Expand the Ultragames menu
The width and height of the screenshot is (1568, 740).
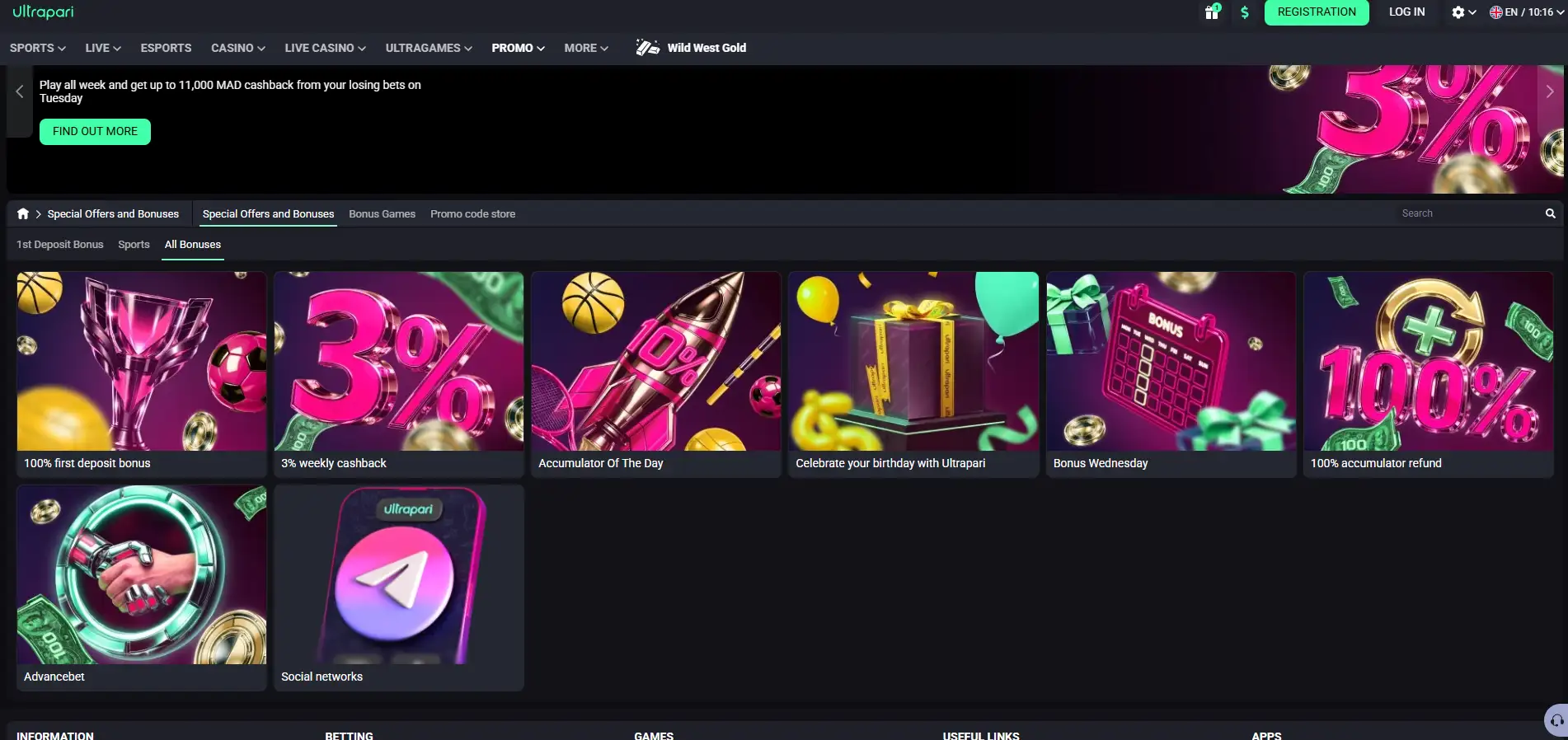[x=429, y=48]
